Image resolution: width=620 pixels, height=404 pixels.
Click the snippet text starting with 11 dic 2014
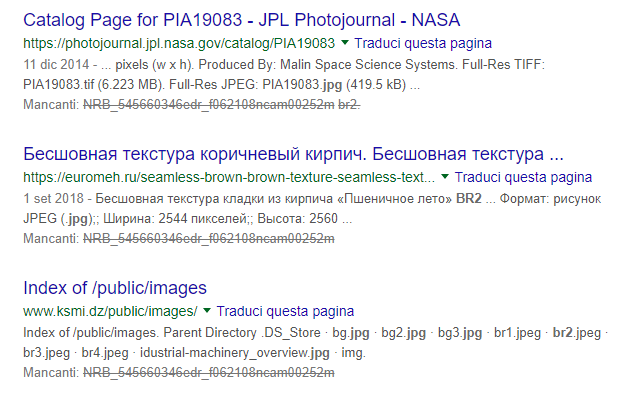tap(284, 64)
